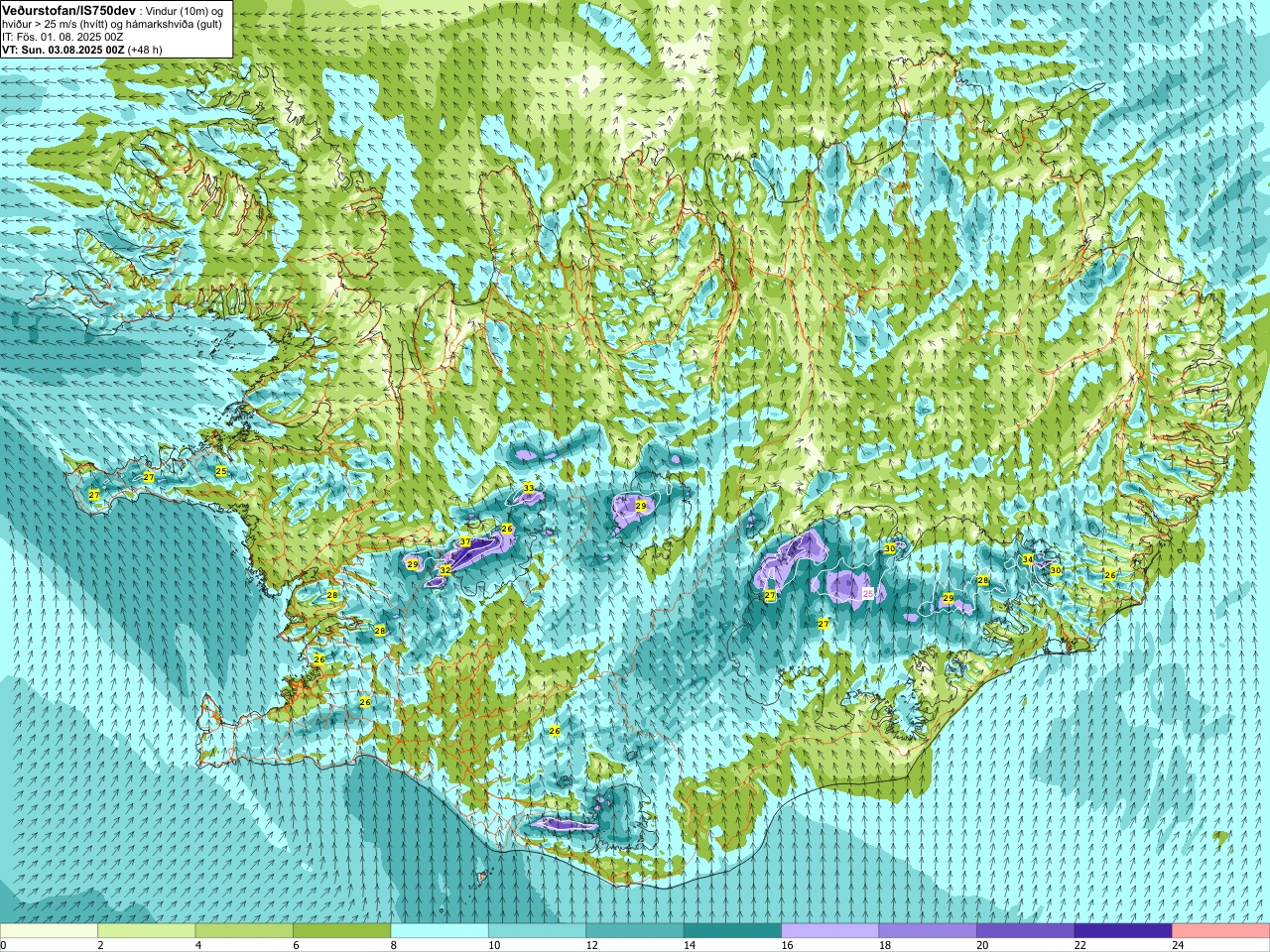Pick the 22–24 m/s dark indigo legend swatch
Viewport: 1270px width, 952px height.
coord(1123,931)
